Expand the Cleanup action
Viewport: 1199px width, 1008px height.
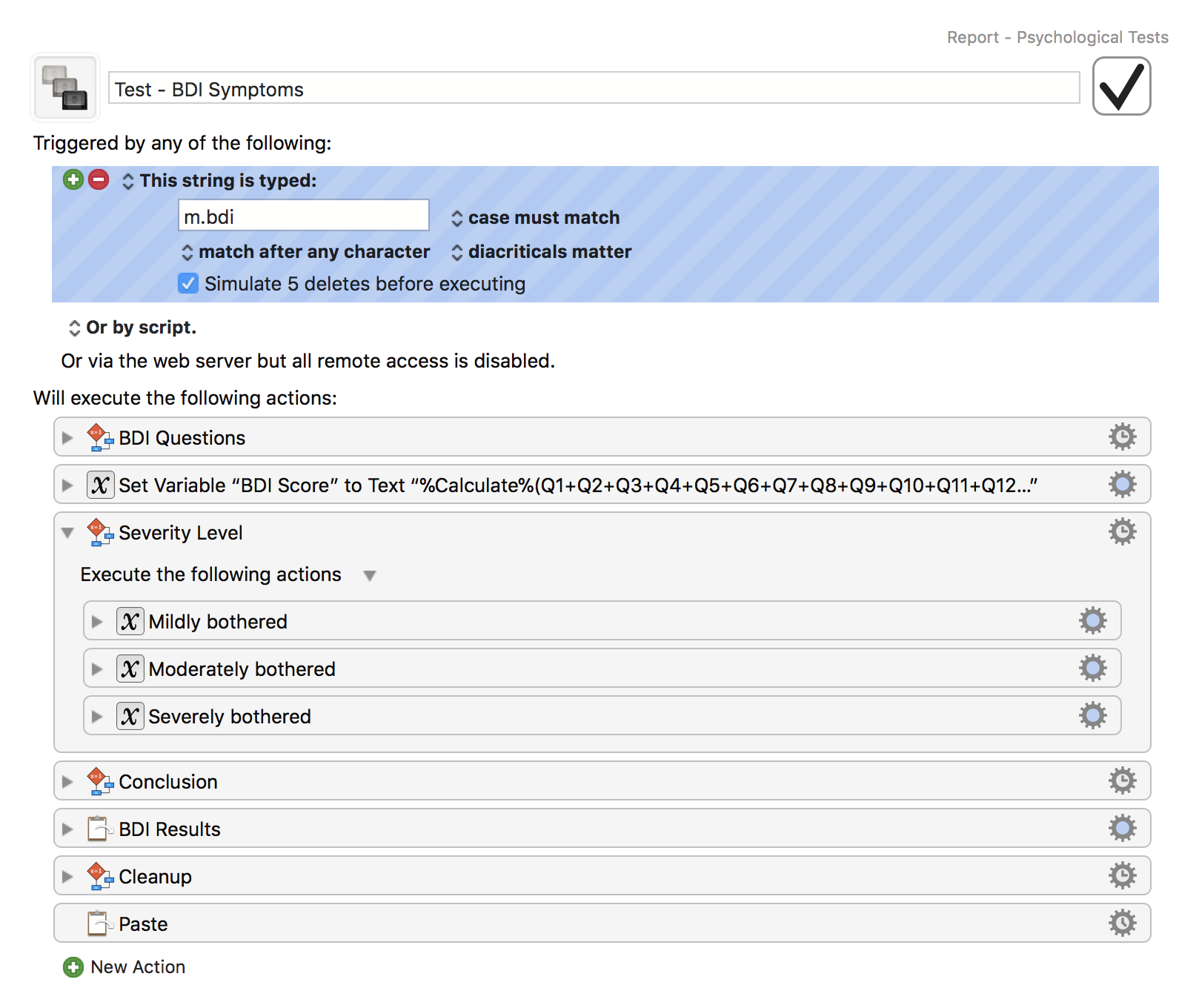[x=67, y=876]
